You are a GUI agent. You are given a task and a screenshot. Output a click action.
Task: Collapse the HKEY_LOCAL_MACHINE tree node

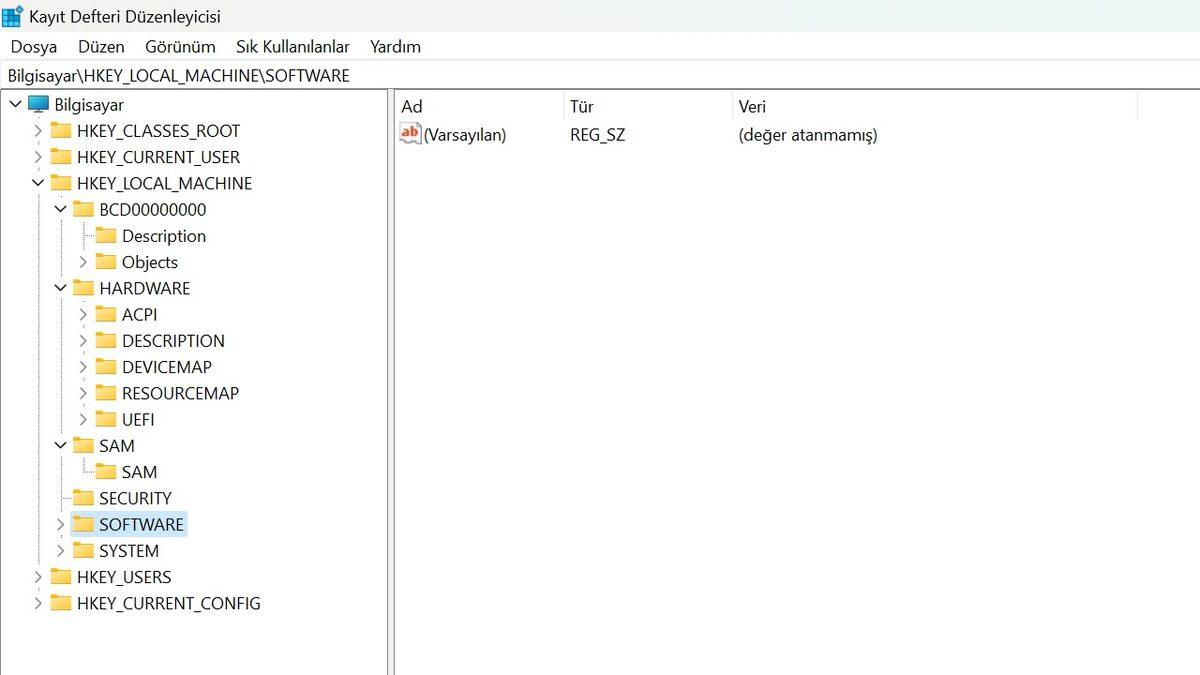(38, 183)
